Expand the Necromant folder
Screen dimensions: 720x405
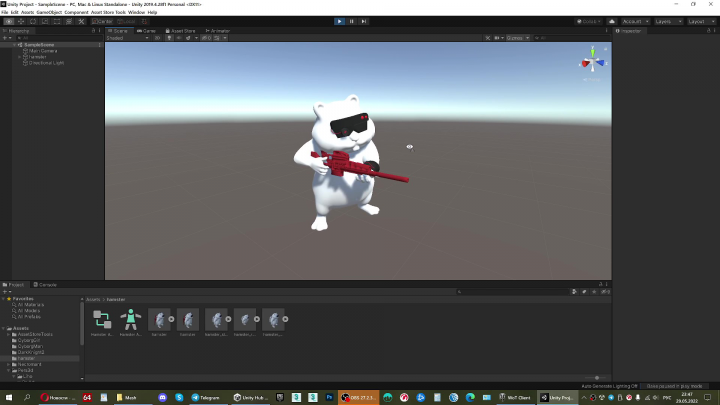tap(8, 365)
